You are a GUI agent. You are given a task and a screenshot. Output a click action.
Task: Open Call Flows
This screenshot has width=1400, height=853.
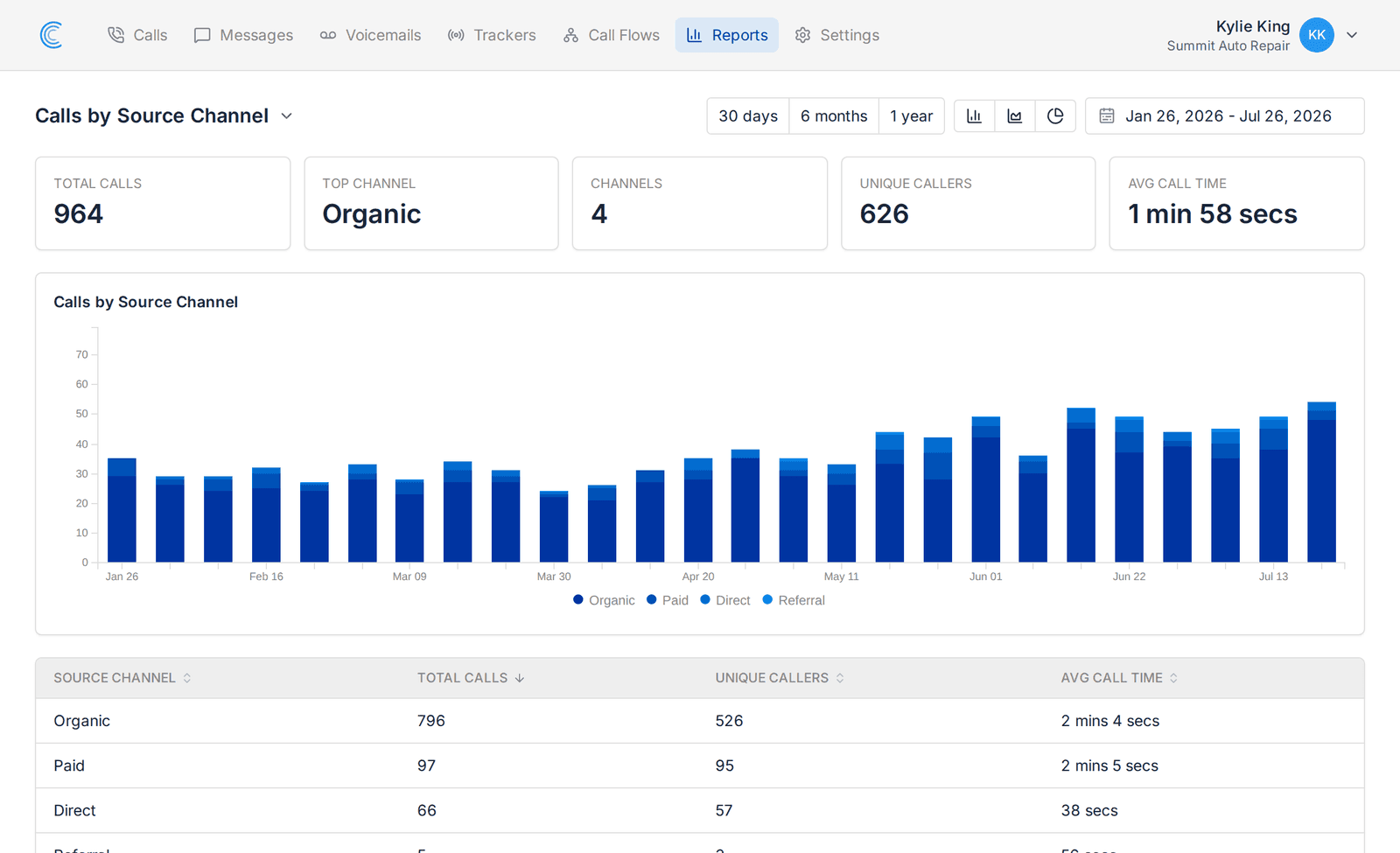[x=612, y=35]
